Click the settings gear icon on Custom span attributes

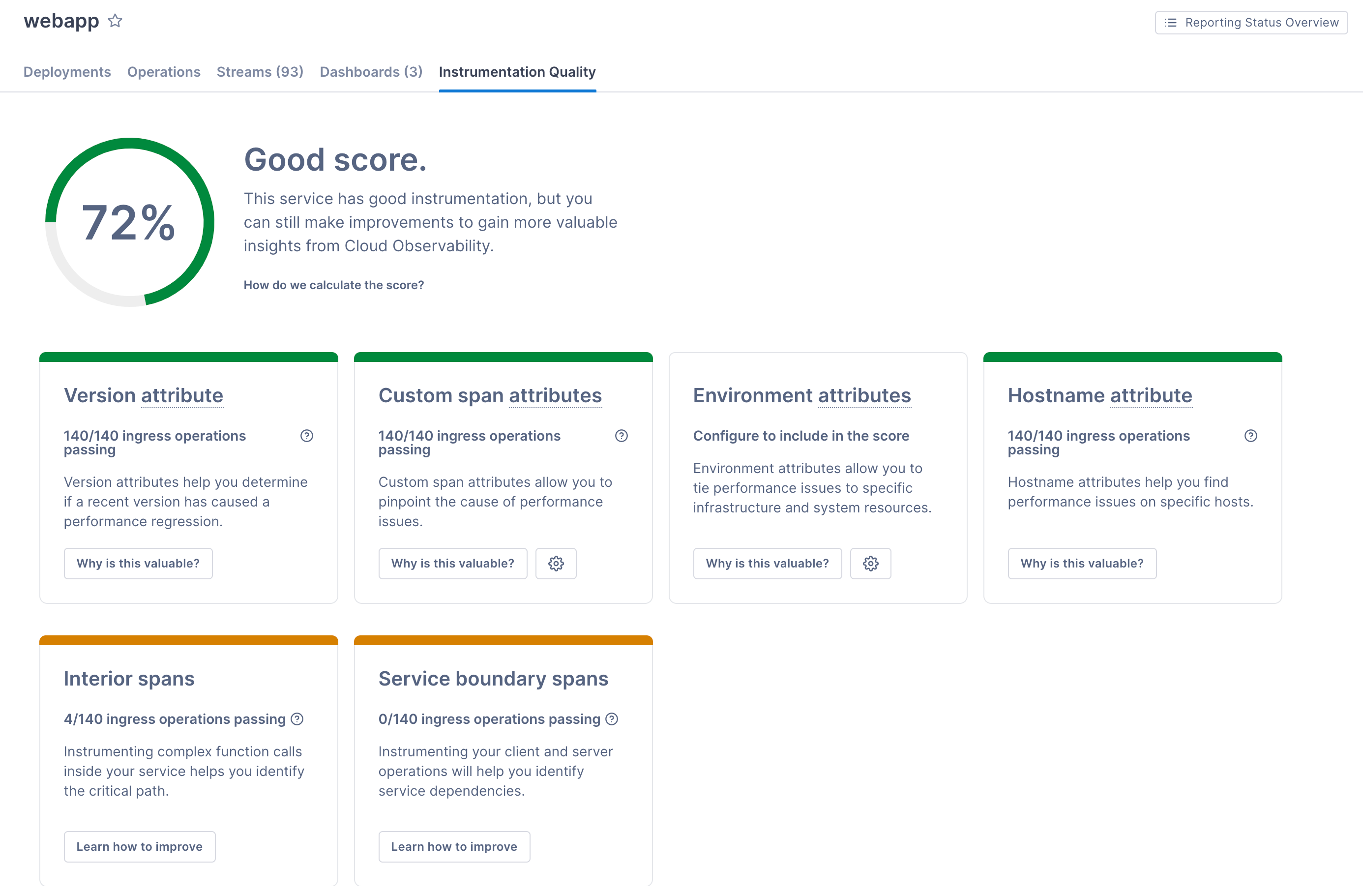coord(556,563)
